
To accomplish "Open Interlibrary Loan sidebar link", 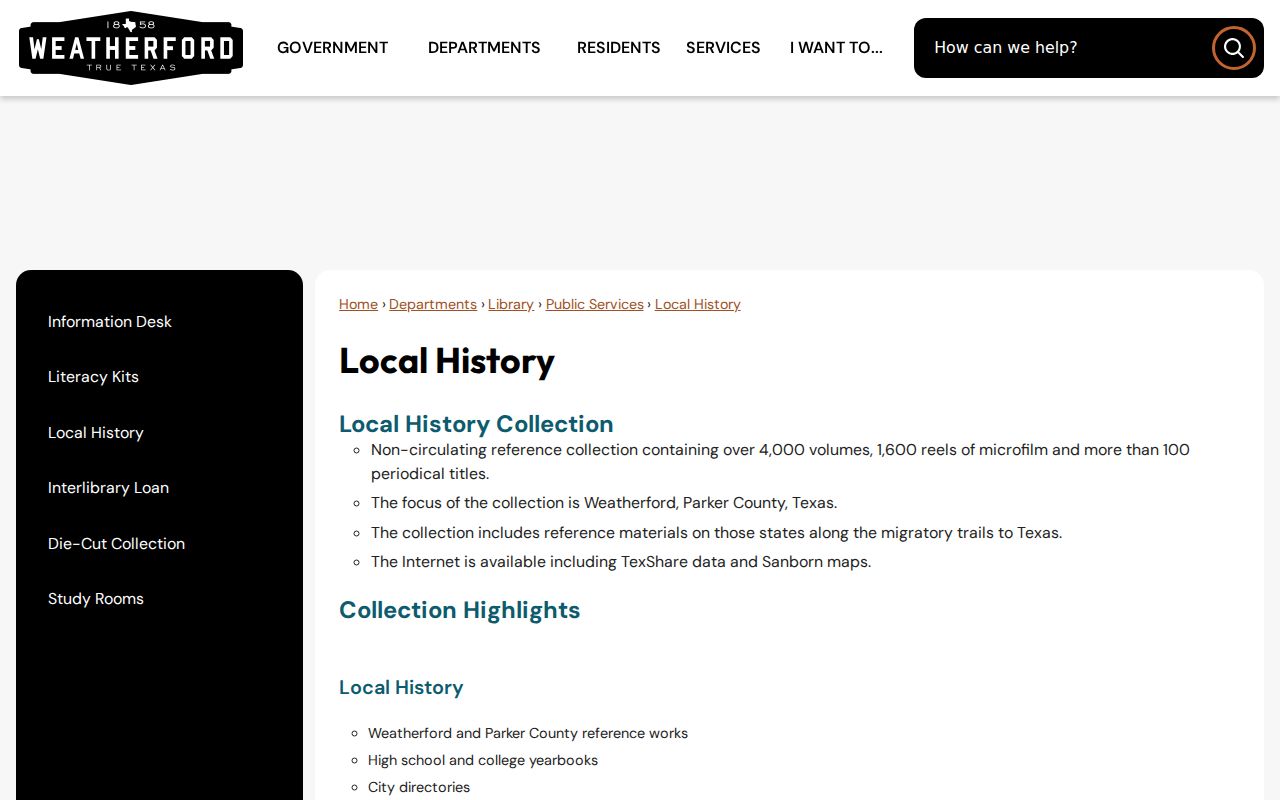I will tap(108, 488).
